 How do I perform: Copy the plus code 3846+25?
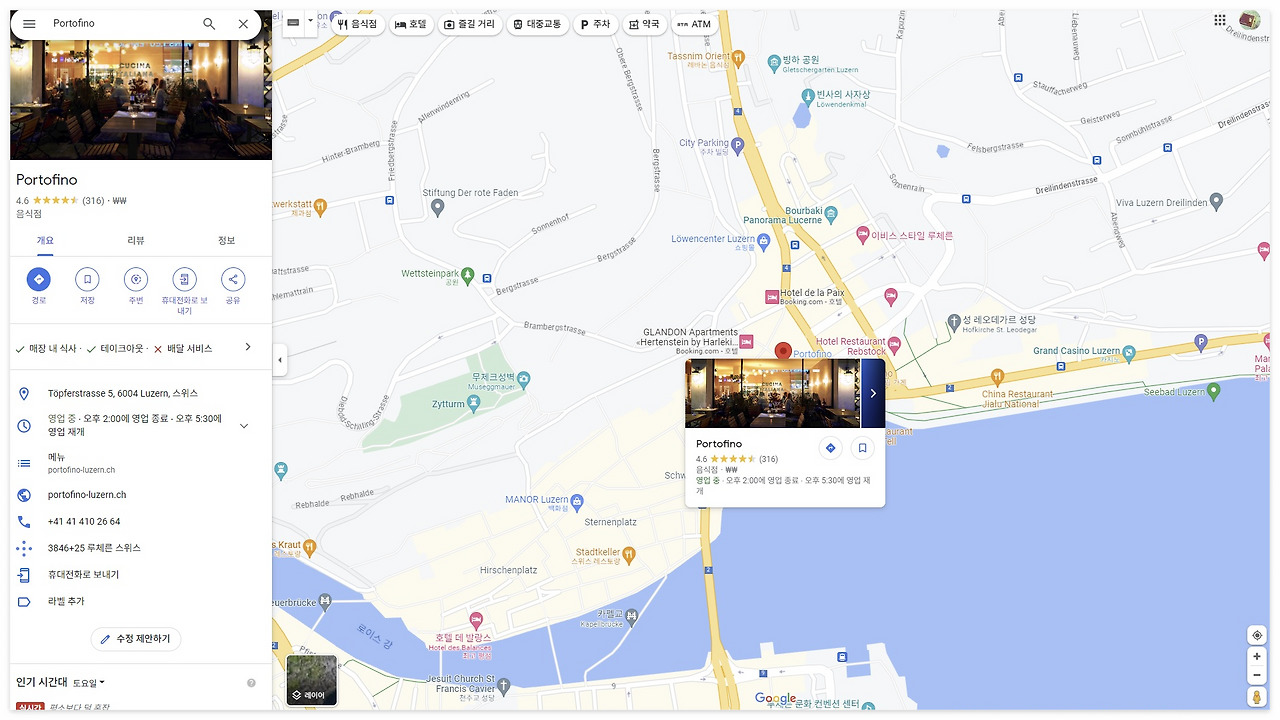coord(141,548)
